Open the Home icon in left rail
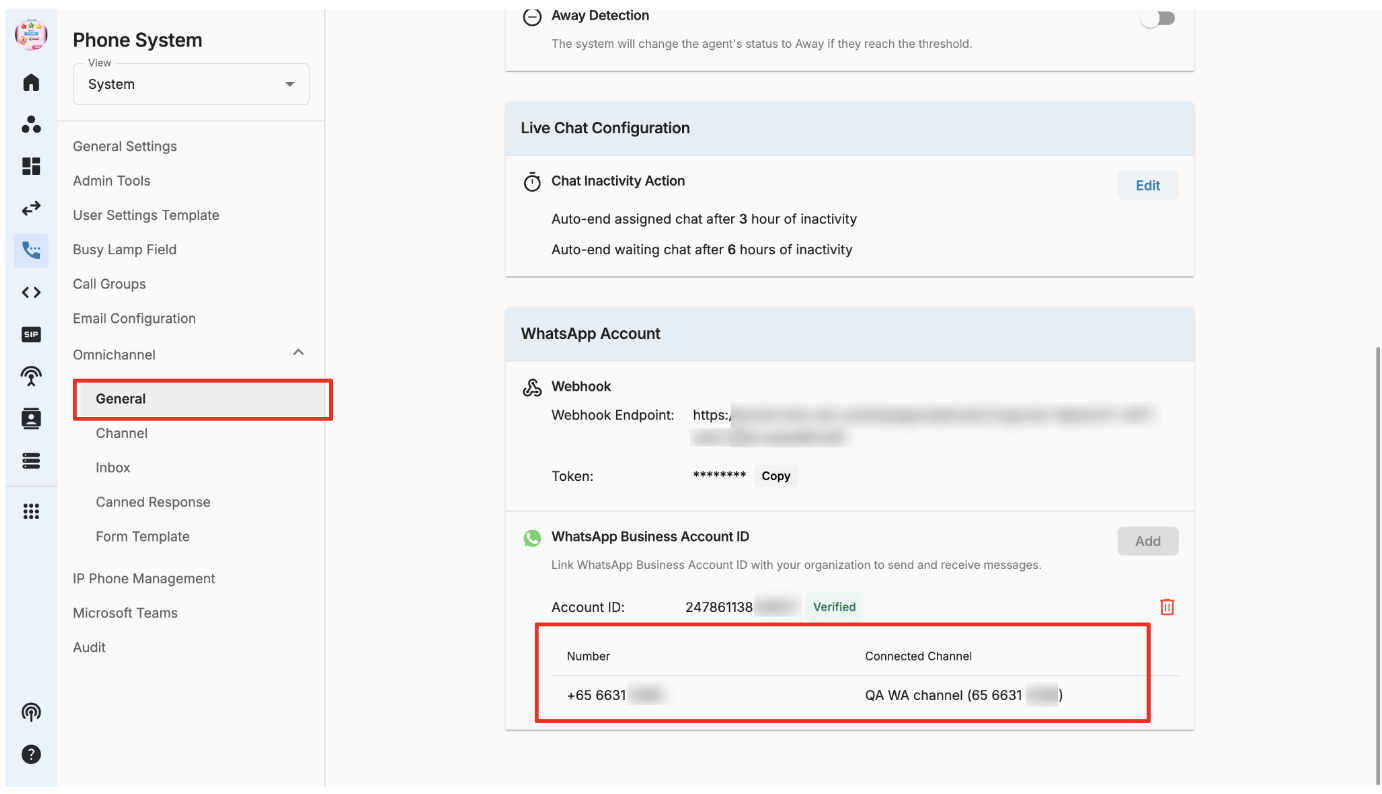1382x794 pixels. (31, 82)
